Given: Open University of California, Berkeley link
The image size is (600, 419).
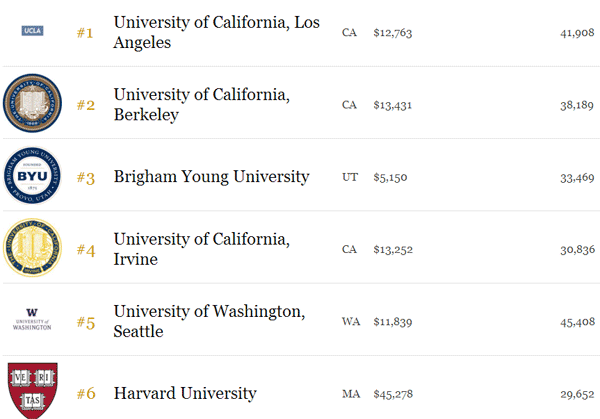Looking at the screenshot, I should (x=202, y=104).
